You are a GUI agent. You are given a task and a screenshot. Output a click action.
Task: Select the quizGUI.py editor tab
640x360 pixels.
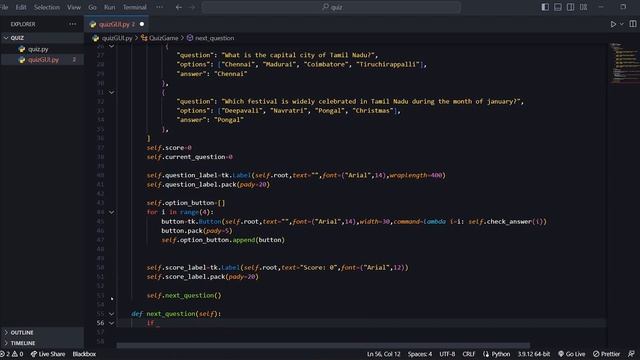click(116, 24)
